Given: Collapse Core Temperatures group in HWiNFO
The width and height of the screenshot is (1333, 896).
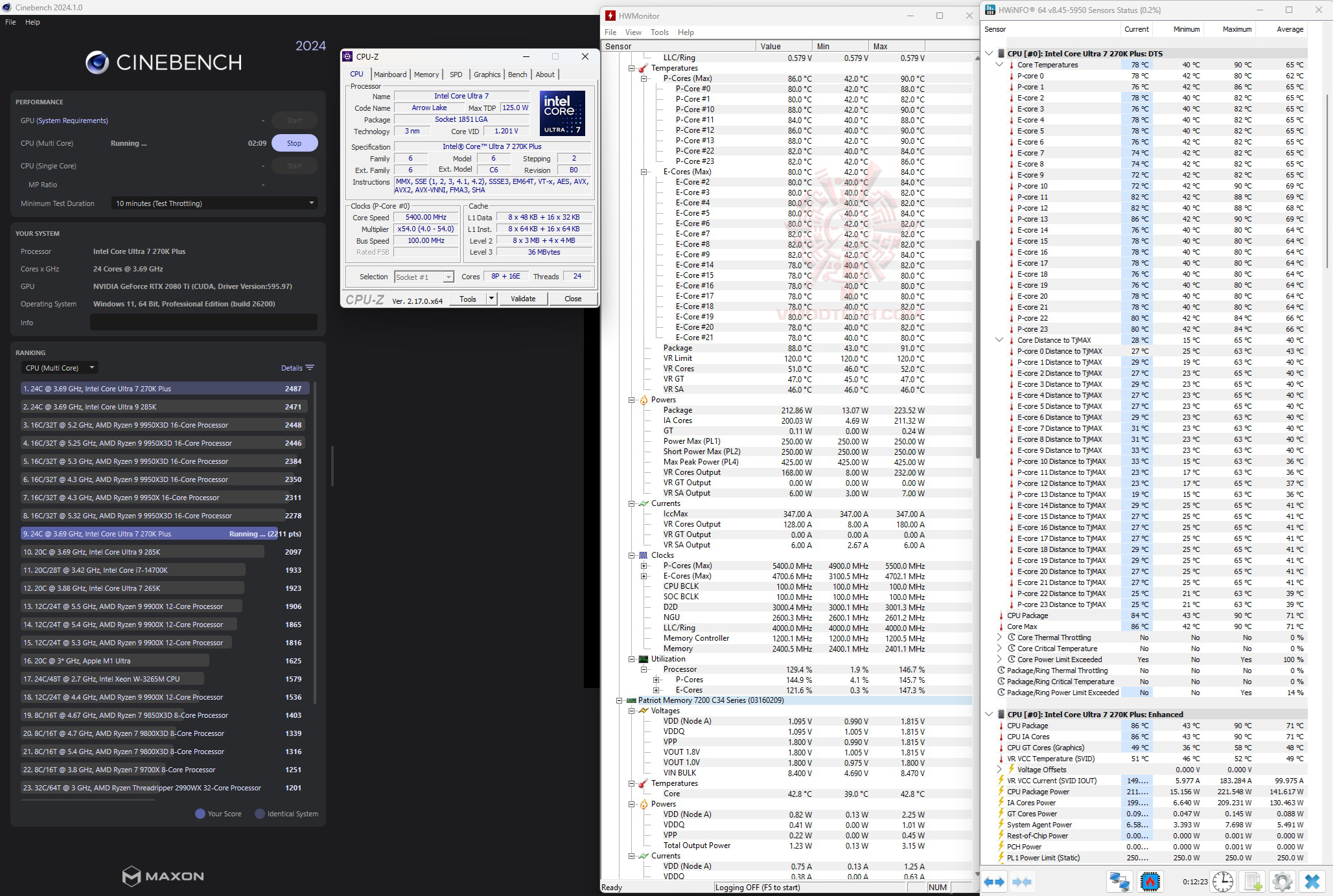Looking at the screenshot, I should pos(999,65).
